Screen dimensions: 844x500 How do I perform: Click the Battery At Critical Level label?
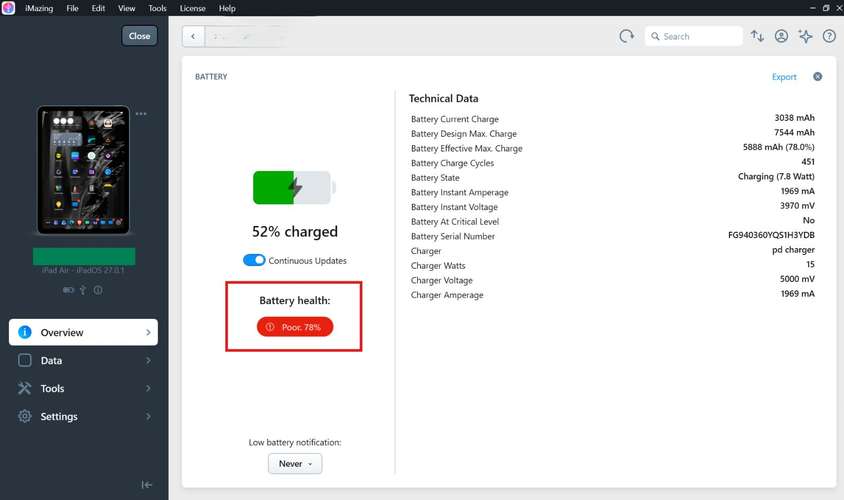coord(455,222)
